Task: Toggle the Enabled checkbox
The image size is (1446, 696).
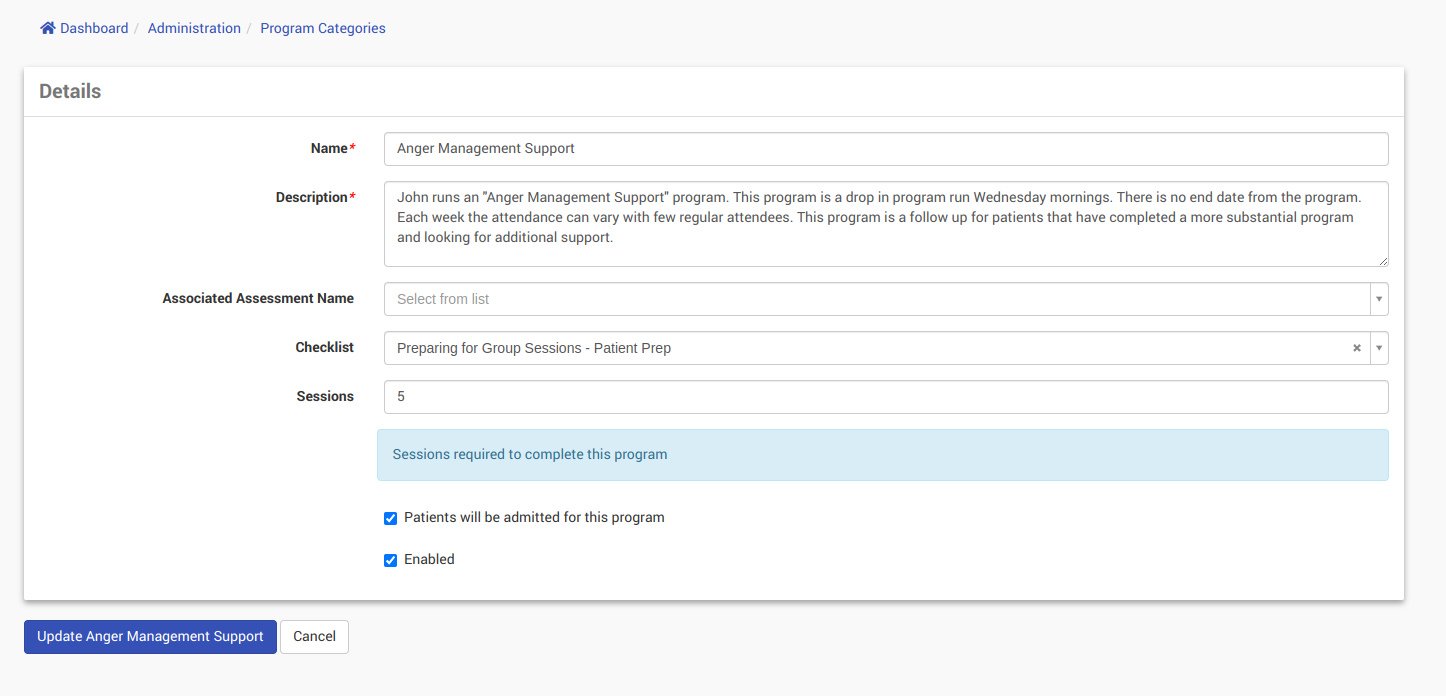Action: (x=391, y=560)
